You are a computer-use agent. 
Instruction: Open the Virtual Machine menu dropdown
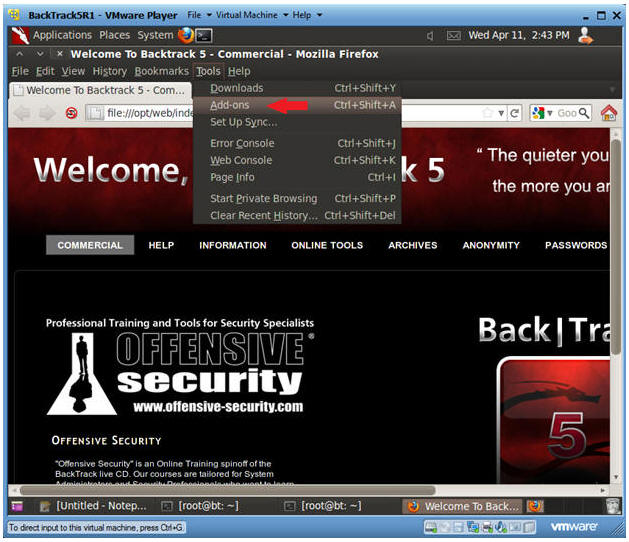(x=252, y=15)
